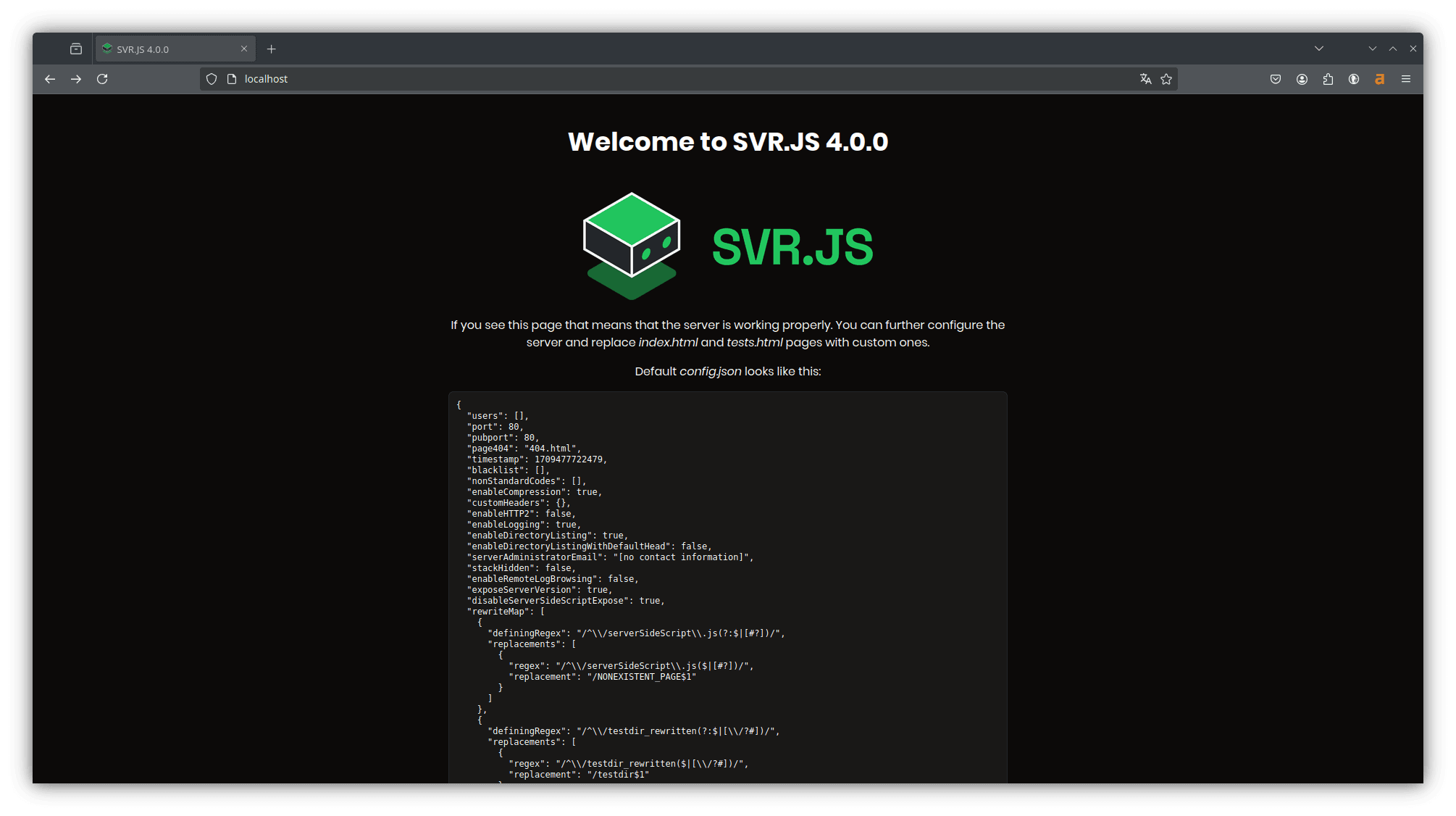Click the localhost address bar
Image resolution: width=1456 pixels, height=816 pixels.
(x=688, y=79)
